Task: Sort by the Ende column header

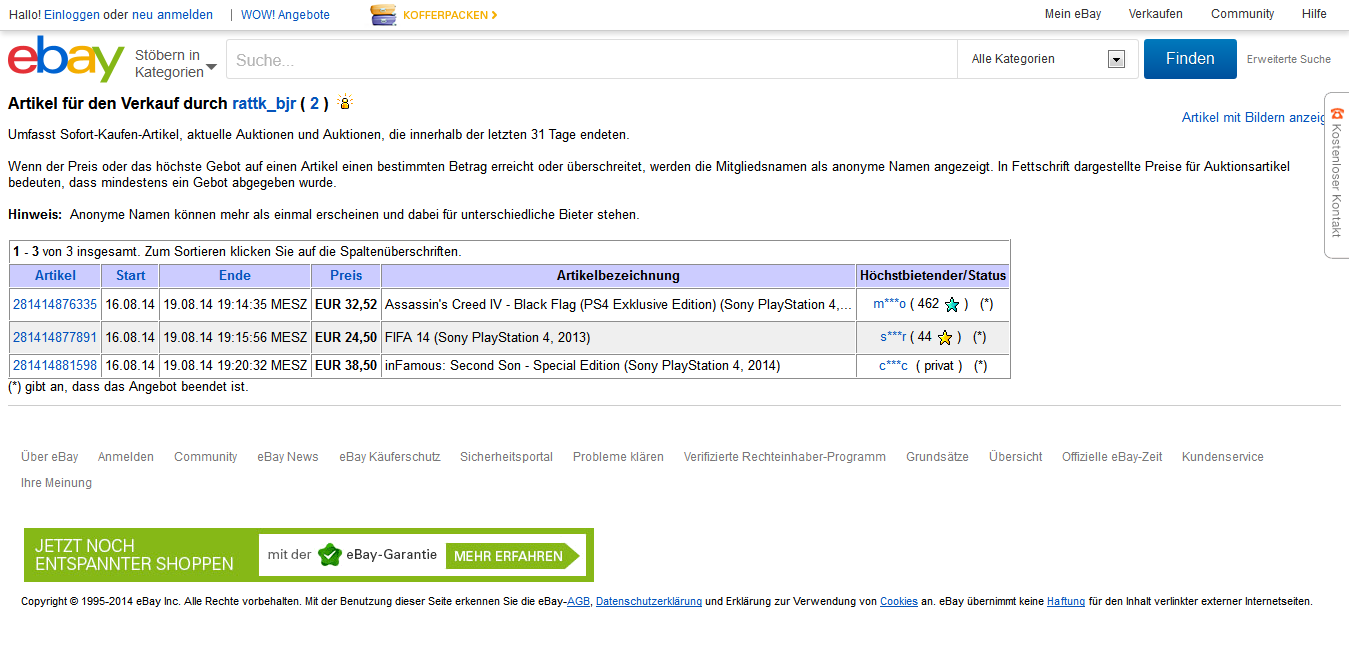Action: pos(235,275)
